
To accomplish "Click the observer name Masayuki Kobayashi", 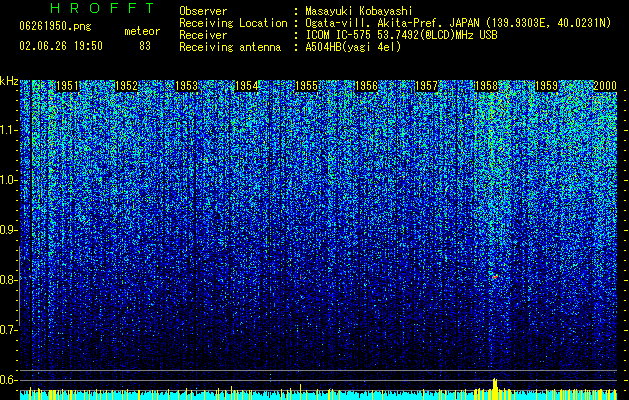I will pyautogui.click(x=359, y=11).
